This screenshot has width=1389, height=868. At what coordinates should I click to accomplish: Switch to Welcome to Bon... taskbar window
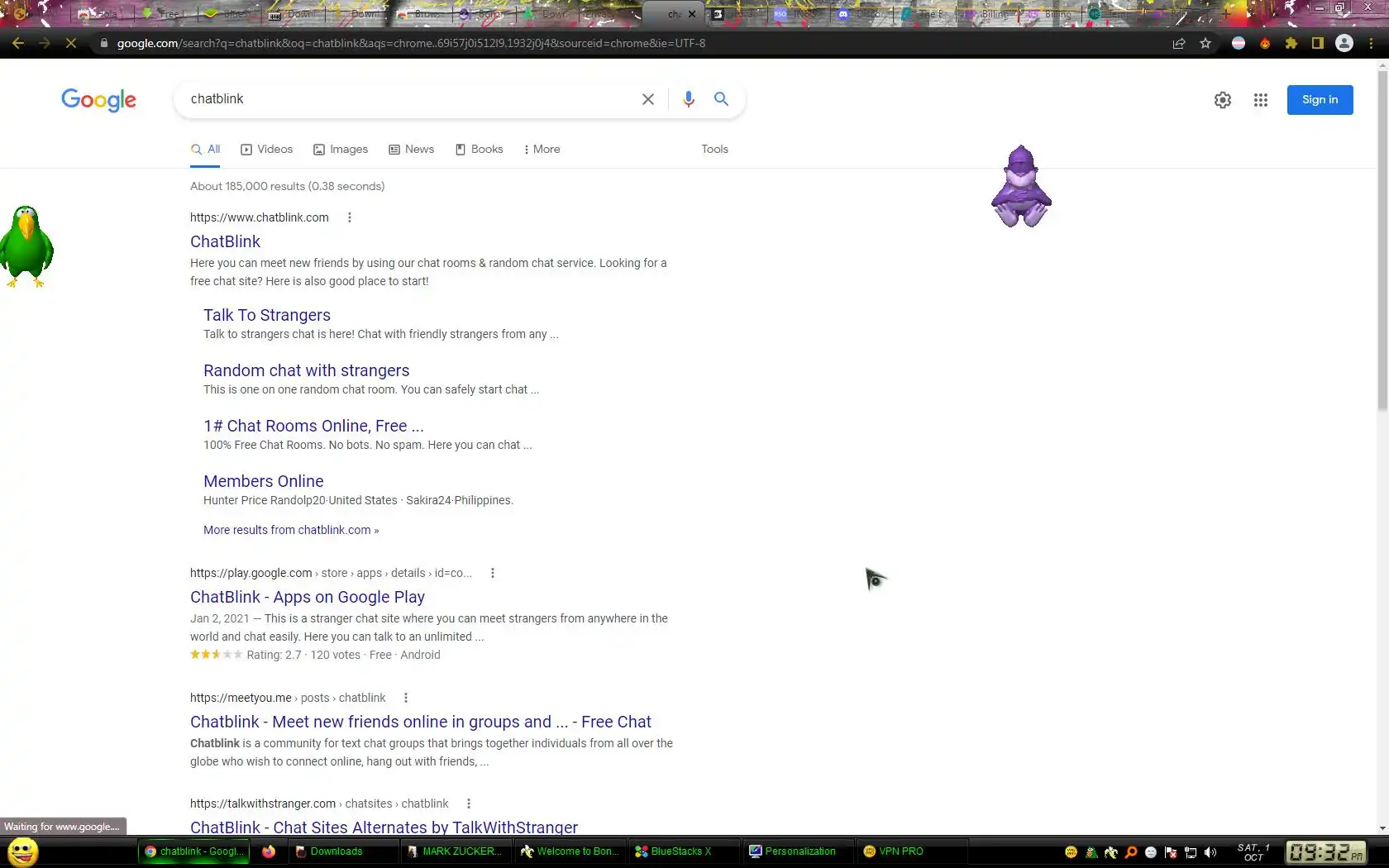(569, 851)
